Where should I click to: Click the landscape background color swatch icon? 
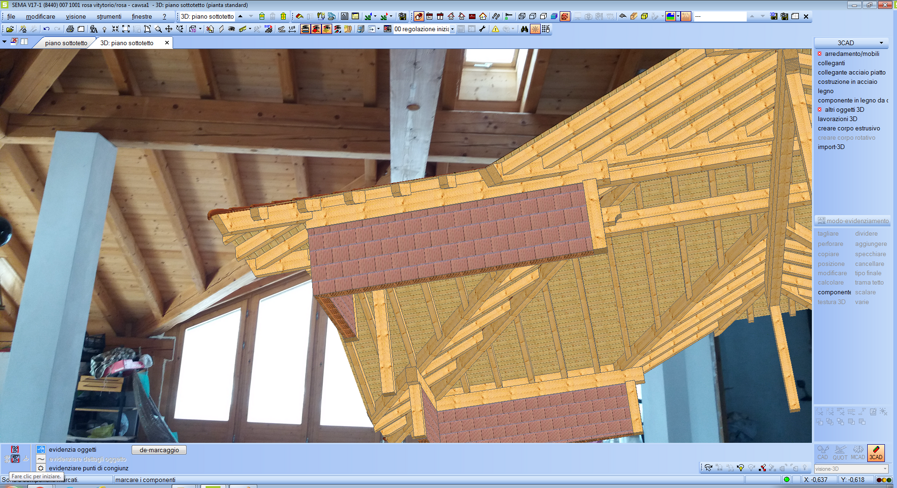point(671,16)
